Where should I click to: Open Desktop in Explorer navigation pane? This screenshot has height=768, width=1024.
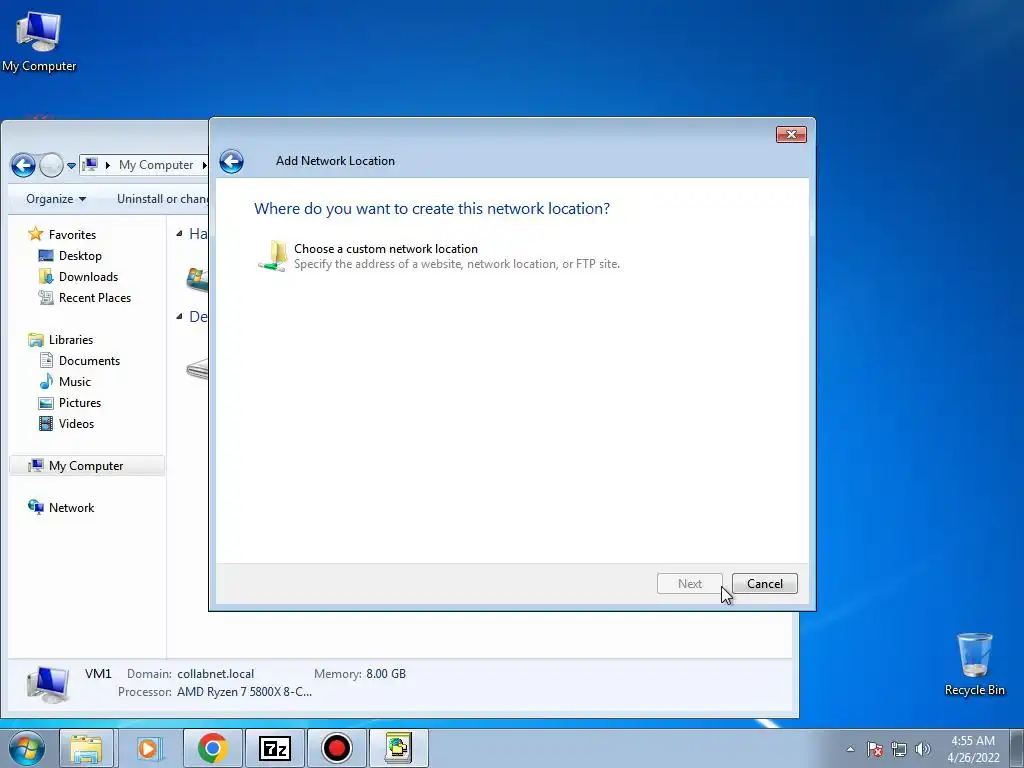80,256
